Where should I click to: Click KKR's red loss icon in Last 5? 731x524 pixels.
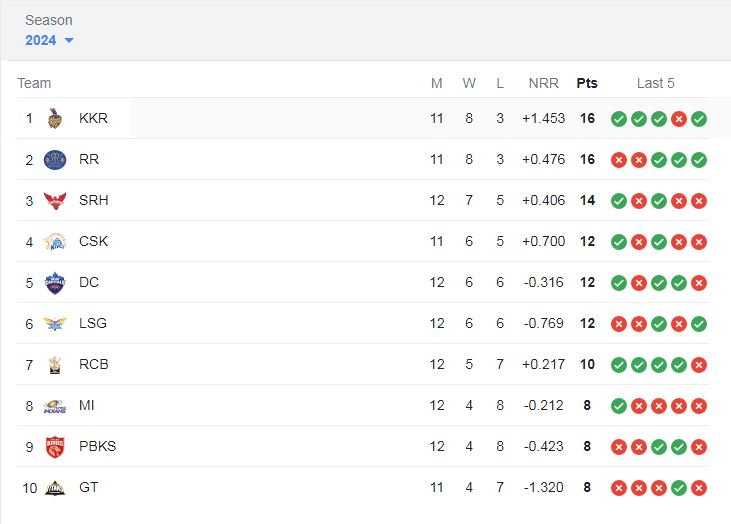click(x=679, y=119)
